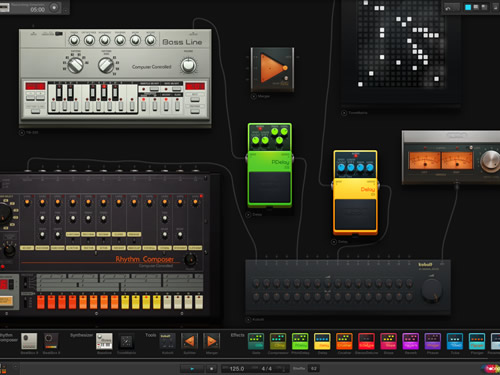Stop playback with the stop button

(211, 368)
